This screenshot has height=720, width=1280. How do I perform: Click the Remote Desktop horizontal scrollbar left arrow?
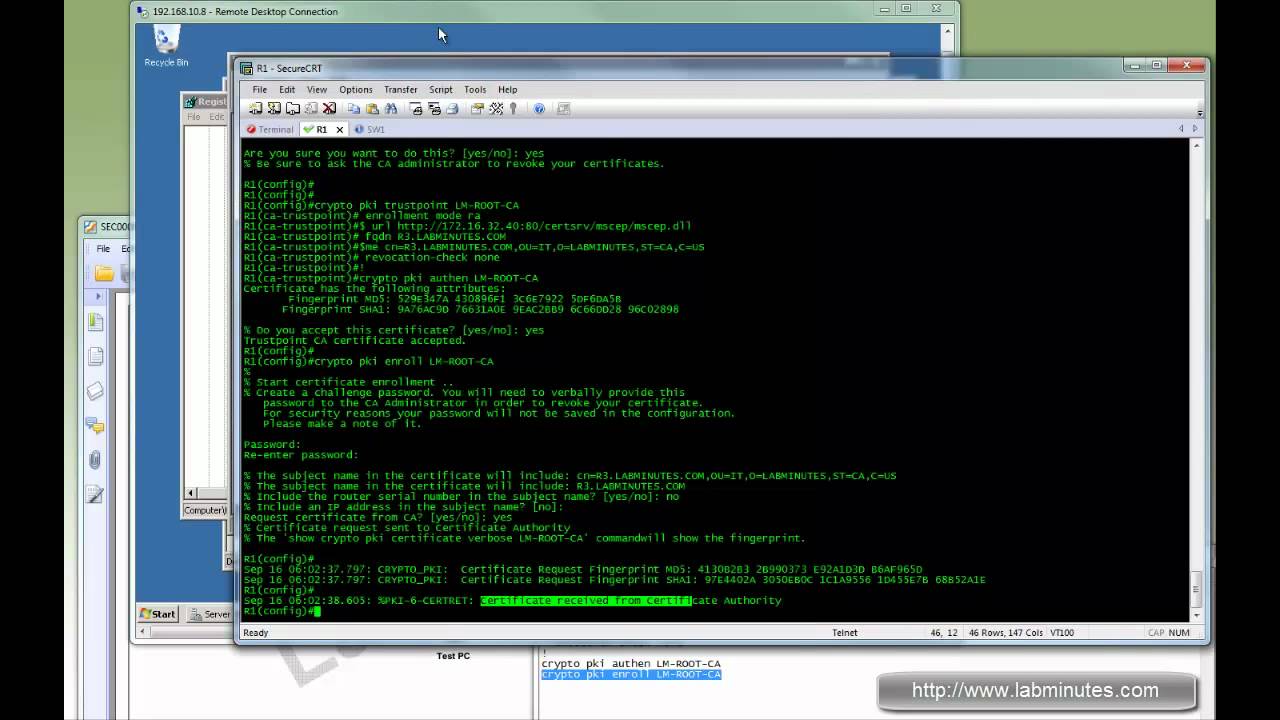(142, 632)
